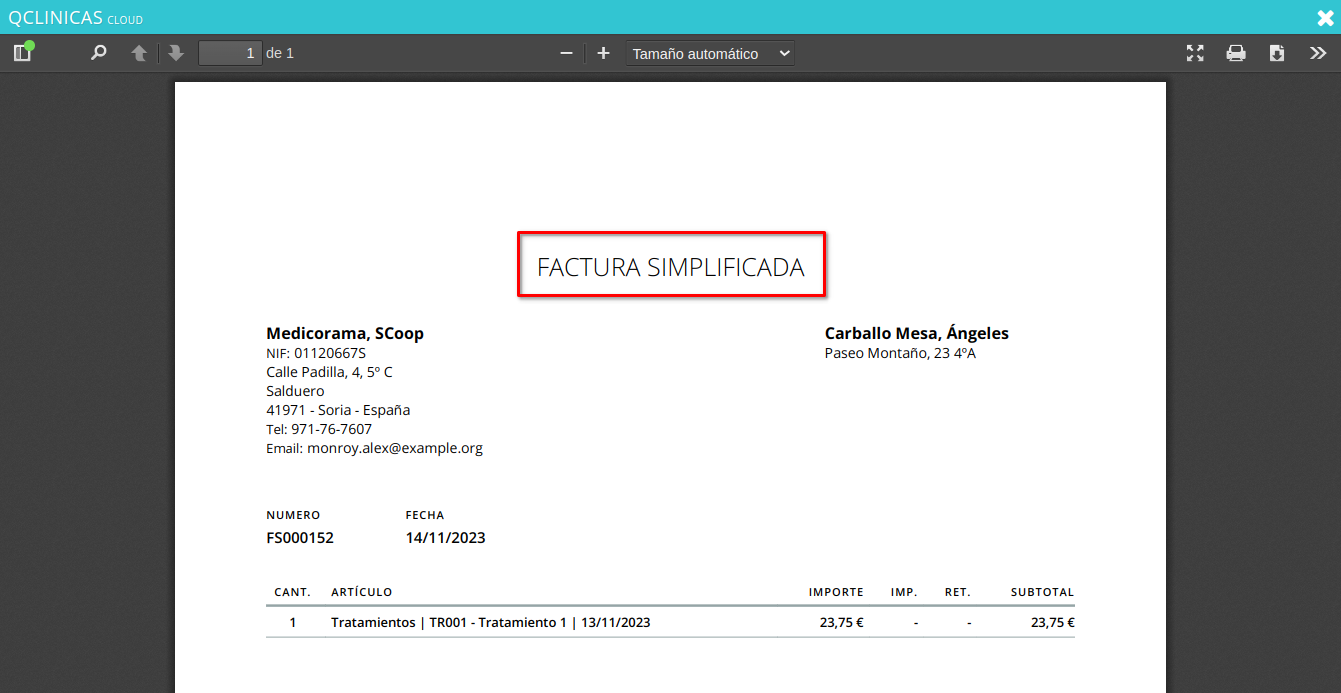Click the FACTURA SIMPLIFICADA heading
The height and width of the screenshot is (693, 1341).
click(x=670, y=267)
